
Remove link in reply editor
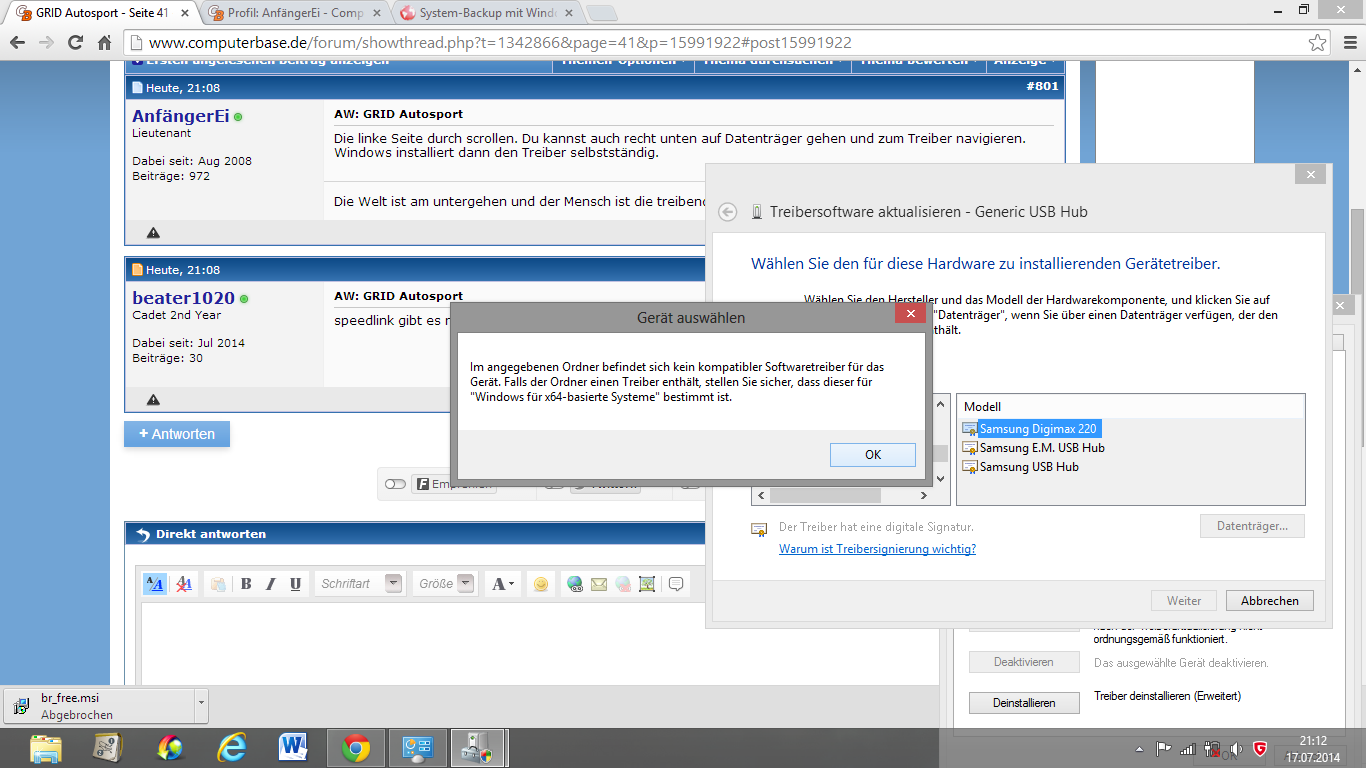point(623,584)
